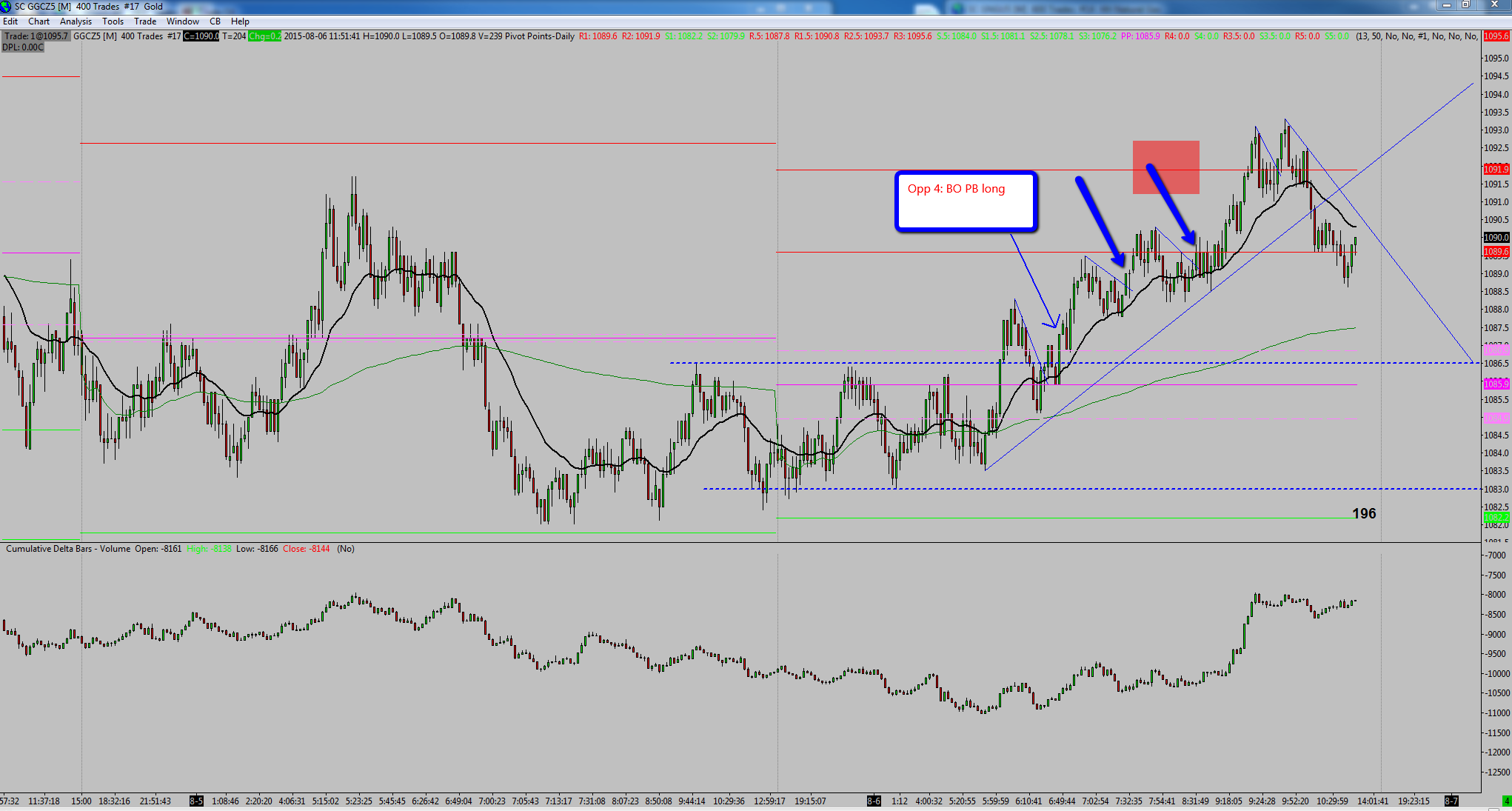Click the 'Pivot Points-Daily' study name
Screen dimensions: 1512x811
[540, 36]
